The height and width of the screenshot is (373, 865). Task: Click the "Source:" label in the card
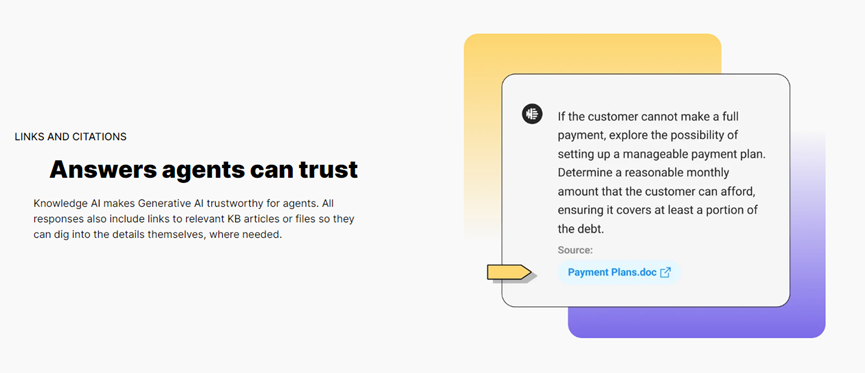tap(575, 250)
